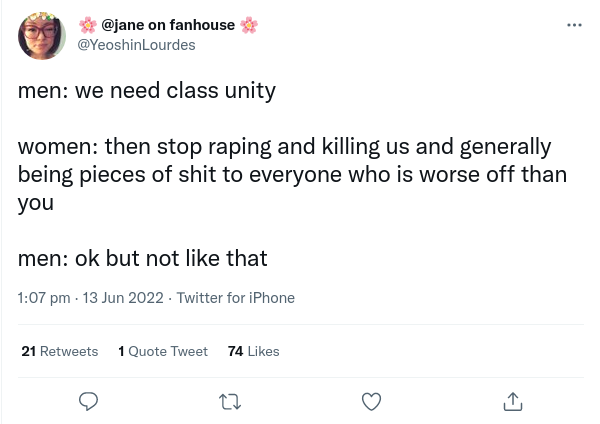600x424 pixels.
Task: Open the "@jane on fanhouse" display name
Action: 168,25
